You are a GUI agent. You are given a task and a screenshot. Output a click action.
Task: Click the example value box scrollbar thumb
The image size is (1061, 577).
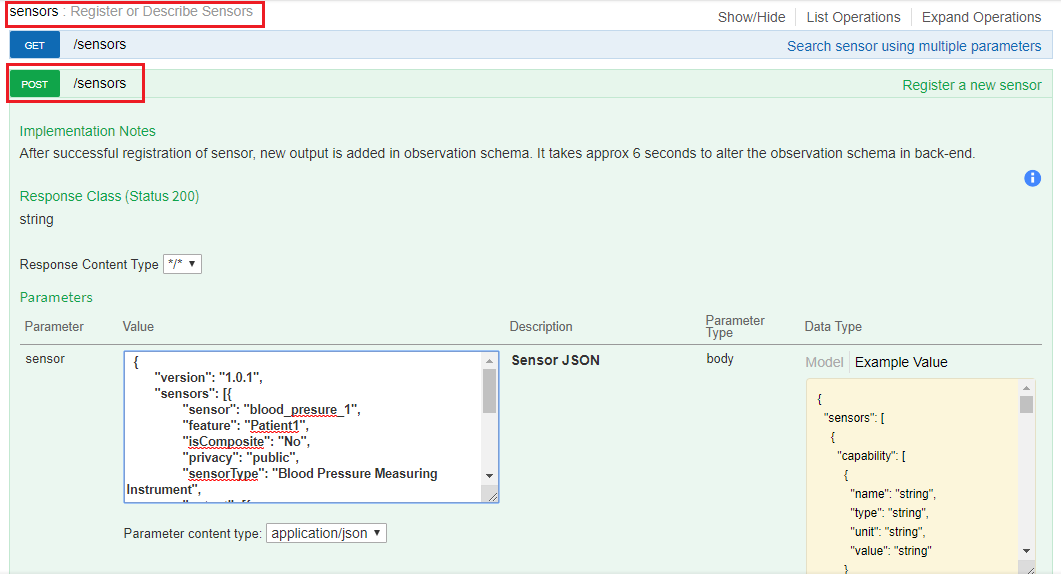1026,404
